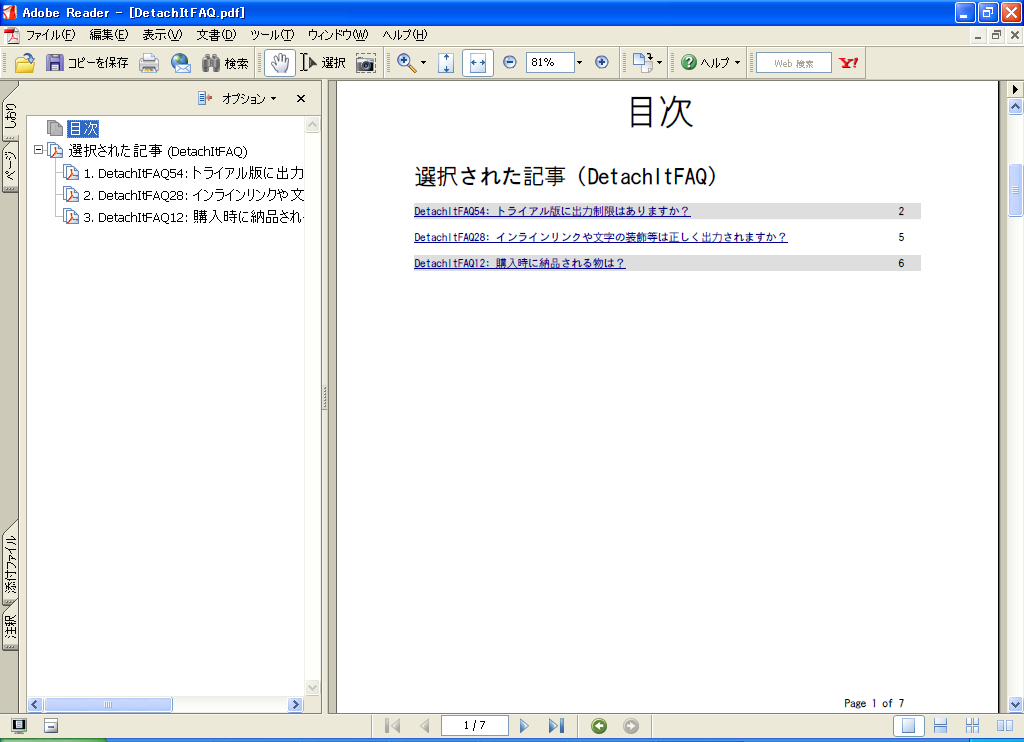Zoom out with the minus button
This screenshot has width=1024, height=742.
click(x=510, y=62)
